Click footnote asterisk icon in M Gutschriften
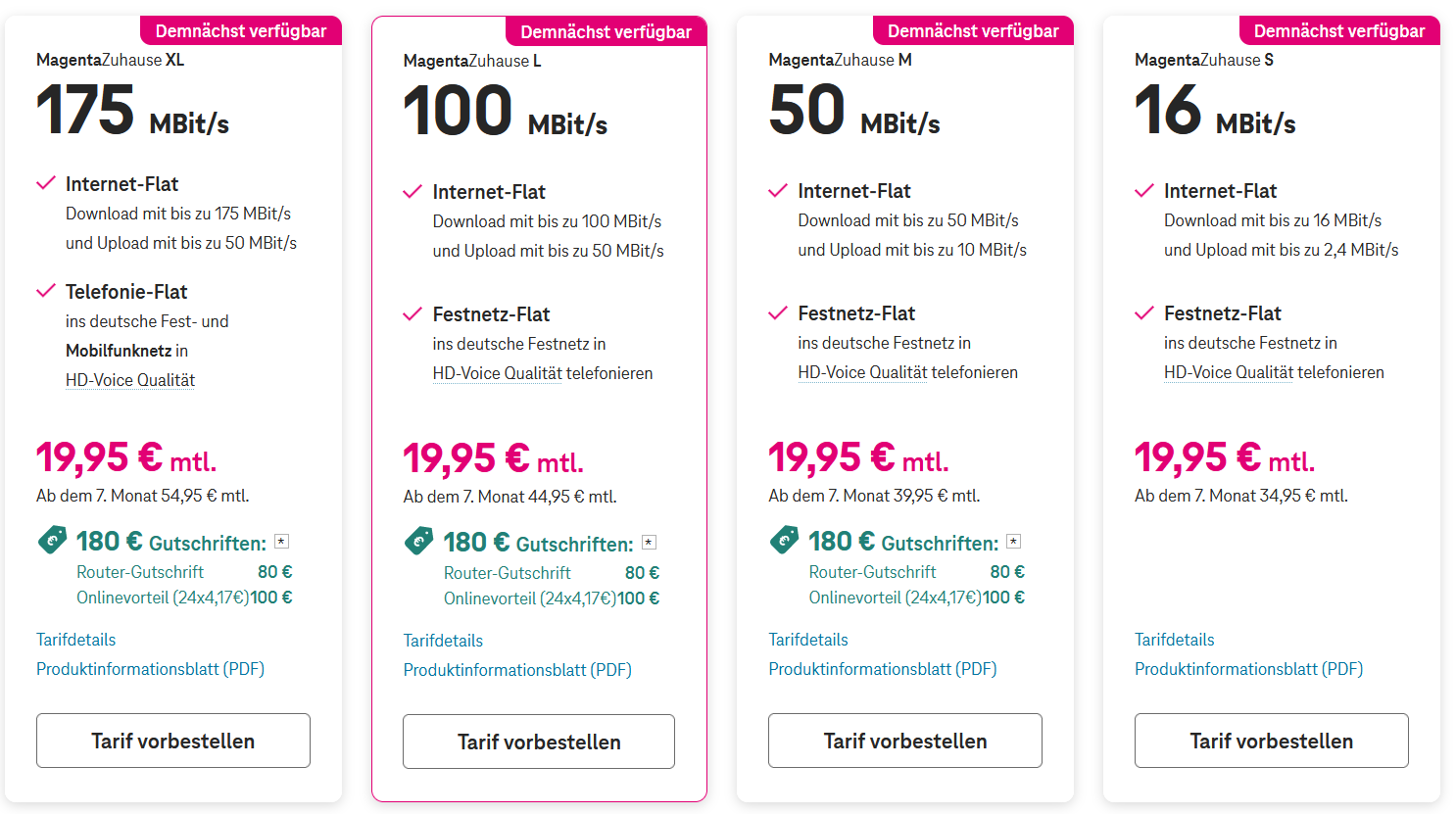Image resolution: width=1456 pixels, height=814 pixels. coord(1014,541)
